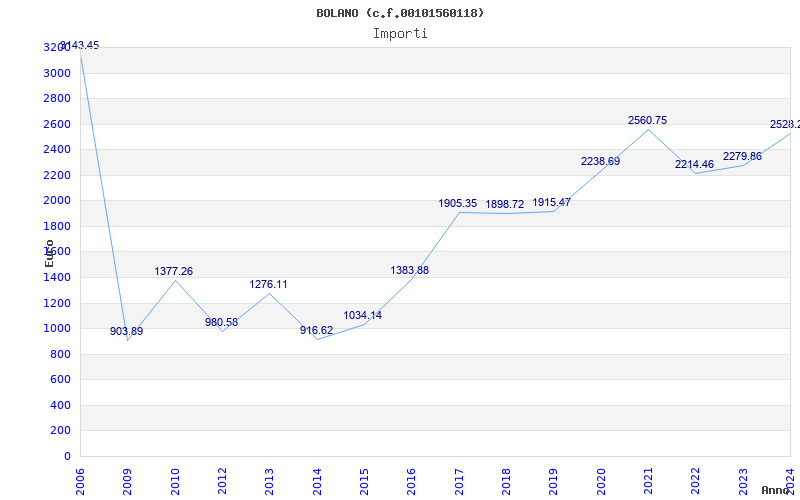The width and height of the screenshot is (800, 500).
Task: Select the 1383.88 data label
Action: (x=410, y=270)
